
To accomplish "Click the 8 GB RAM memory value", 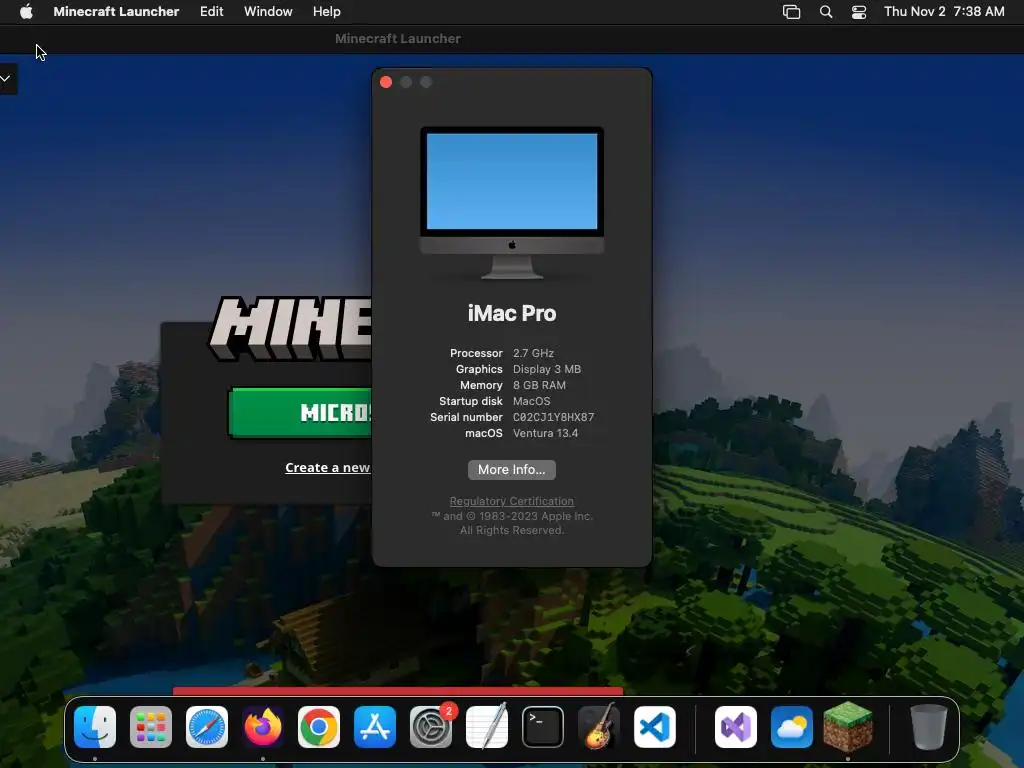I will 539,385.
